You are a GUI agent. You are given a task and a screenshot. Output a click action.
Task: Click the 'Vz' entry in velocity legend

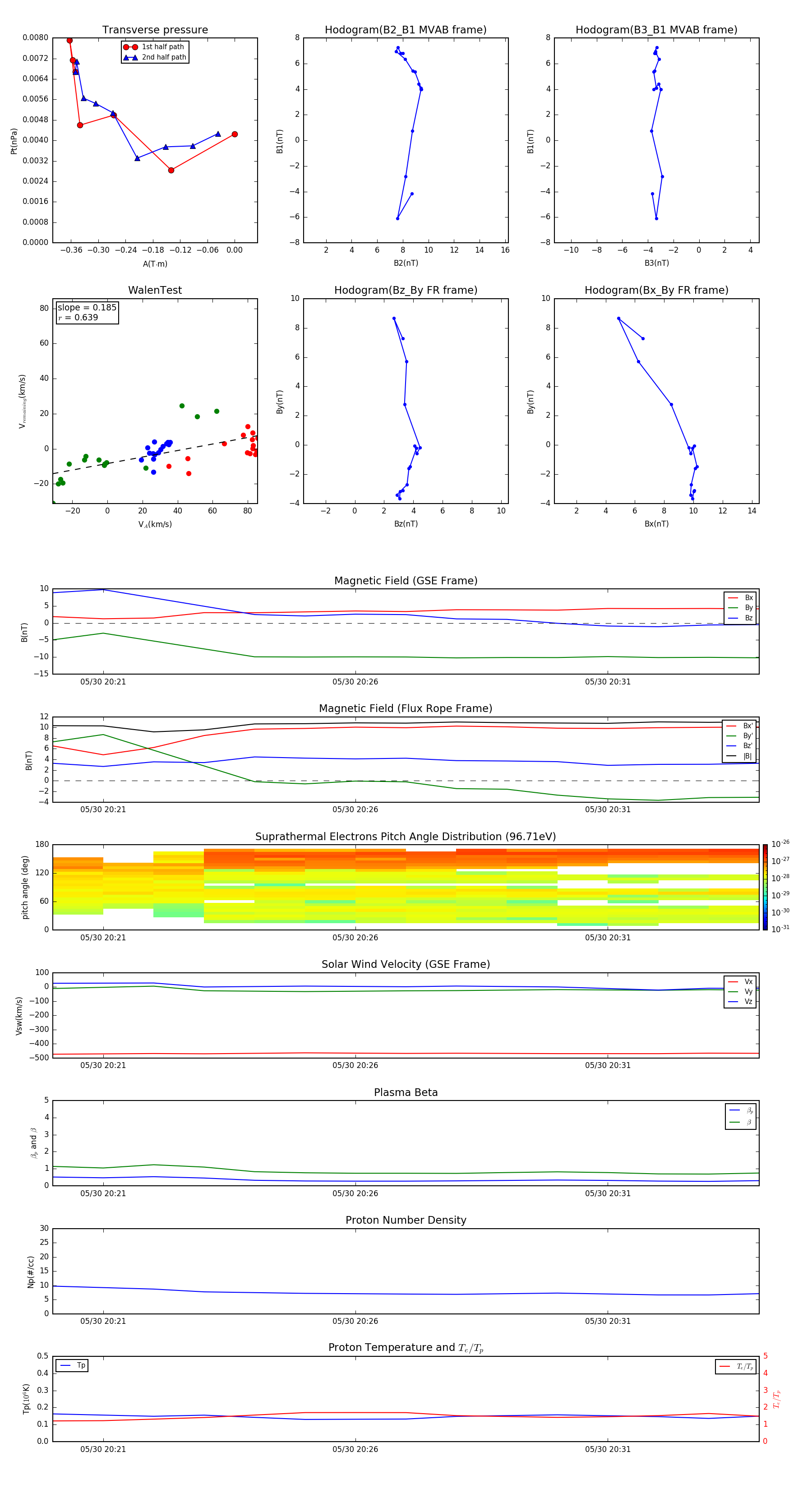click(x=740, y=1002)
